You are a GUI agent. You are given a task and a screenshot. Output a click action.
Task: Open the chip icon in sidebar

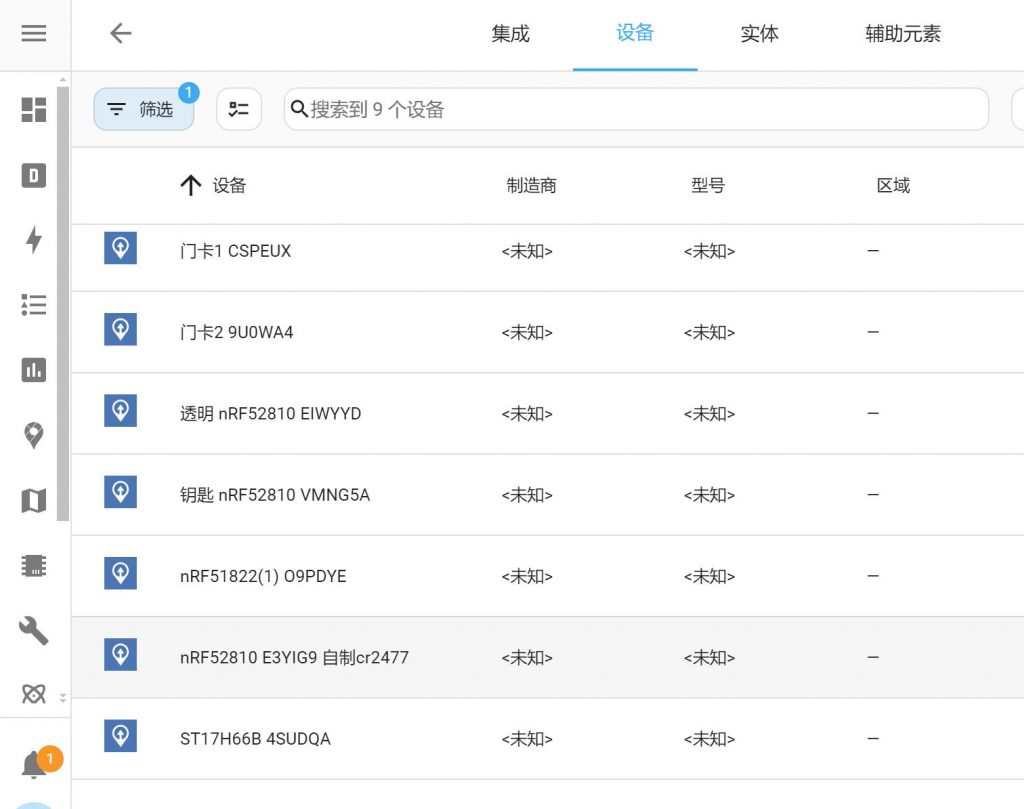click(34, 566)
